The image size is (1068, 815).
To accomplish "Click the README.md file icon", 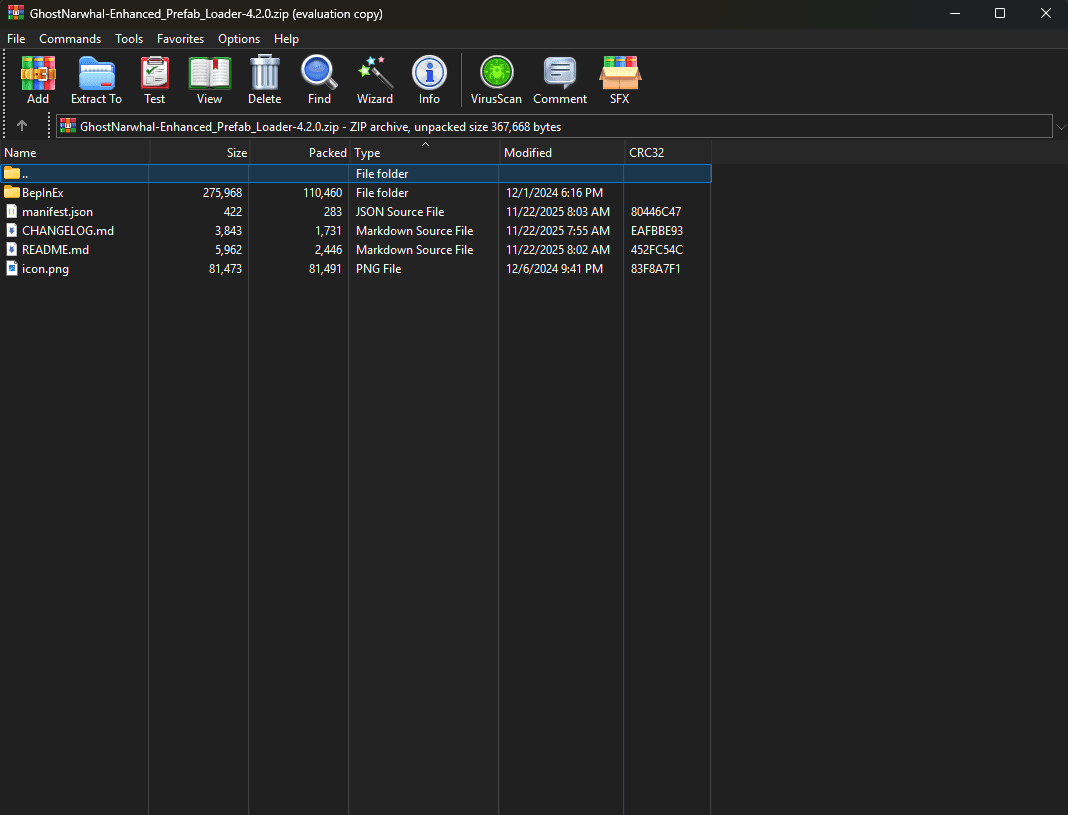I will pyautogui.click(x=12, y=249).
